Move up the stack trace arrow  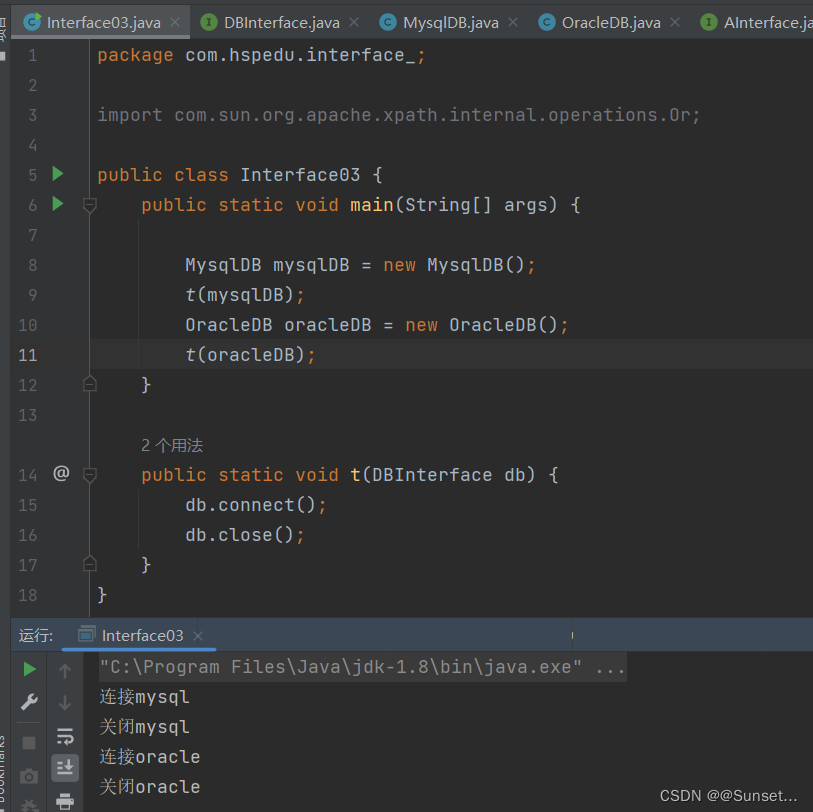click(65, 671)
